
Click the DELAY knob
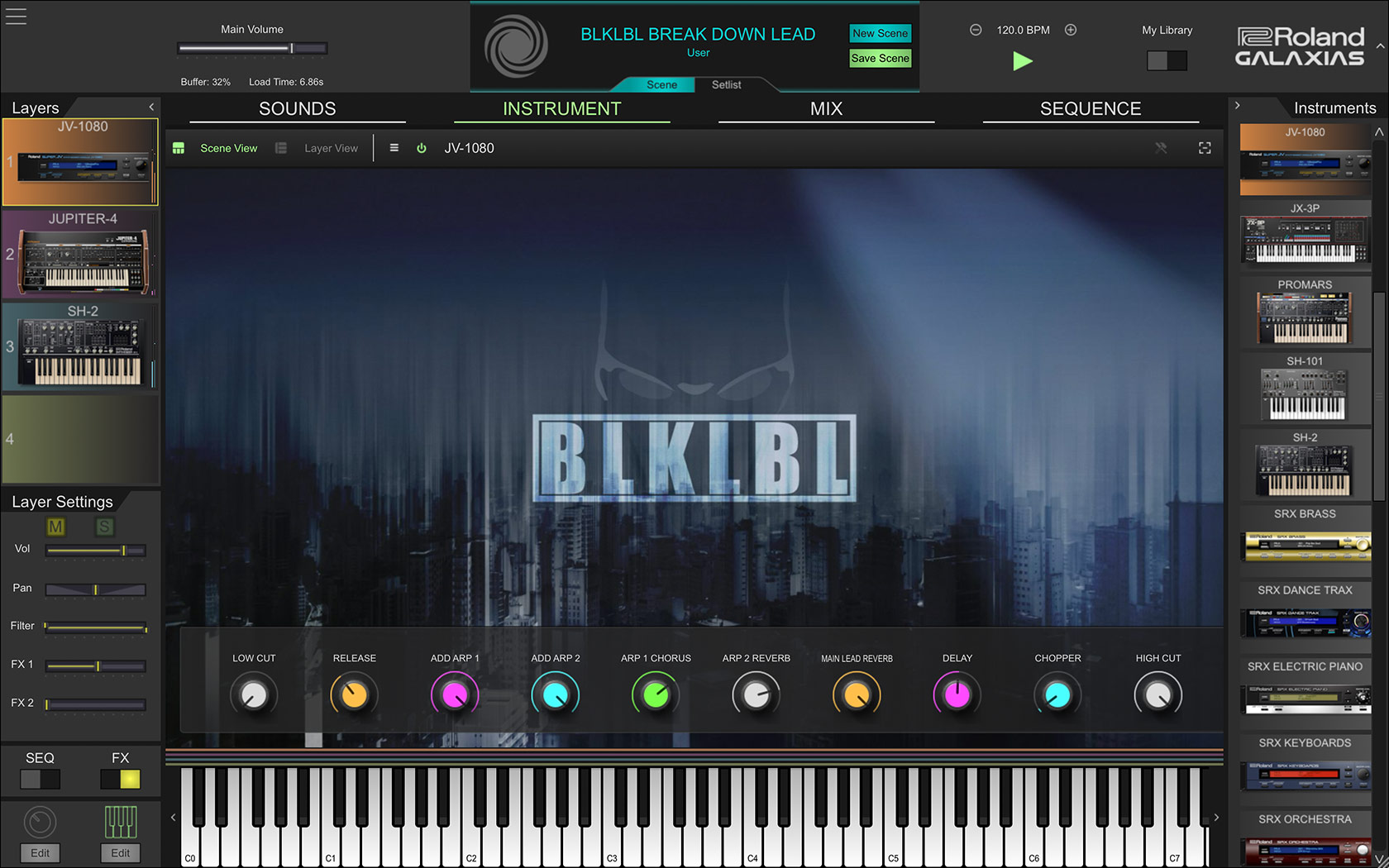(957, 695)
